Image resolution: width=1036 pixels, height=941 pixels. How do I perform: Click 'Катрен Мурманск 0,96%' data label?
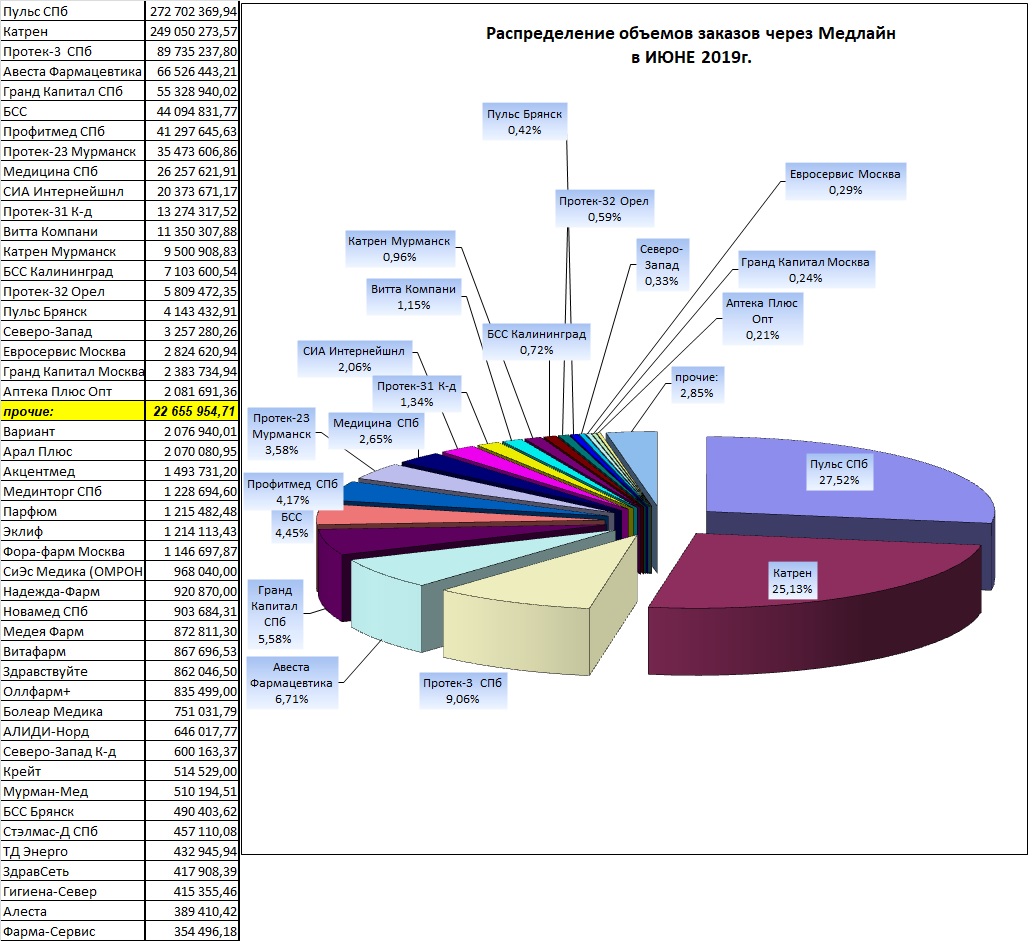(399, 249)
